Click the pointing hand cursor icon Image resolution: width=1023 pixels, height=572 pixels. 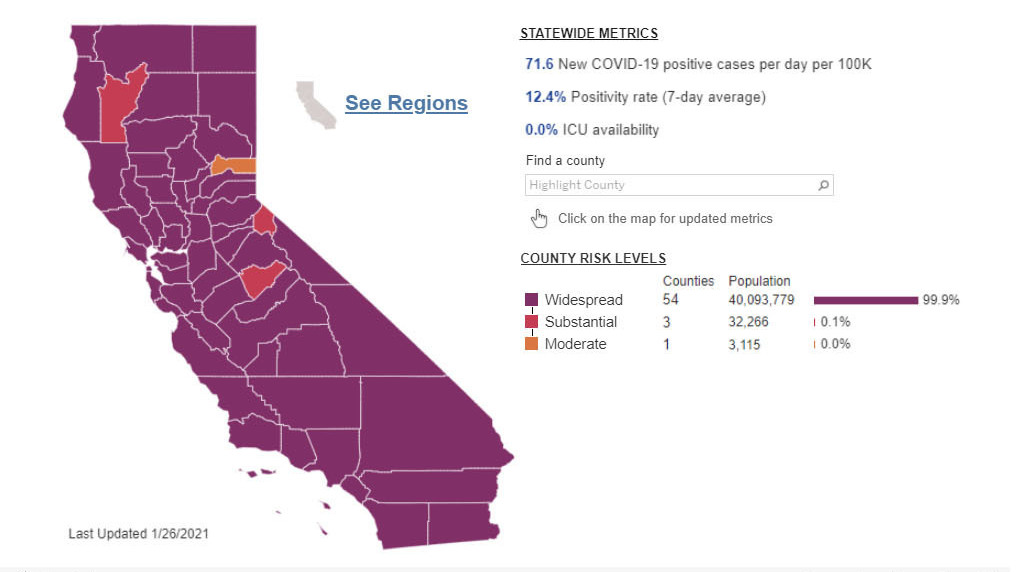tap(540, 219)
